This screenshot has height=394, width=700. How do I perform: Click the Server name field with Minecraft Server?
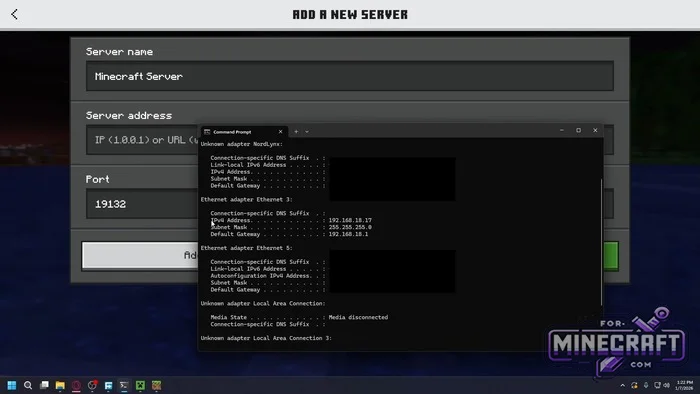point(350,76)
